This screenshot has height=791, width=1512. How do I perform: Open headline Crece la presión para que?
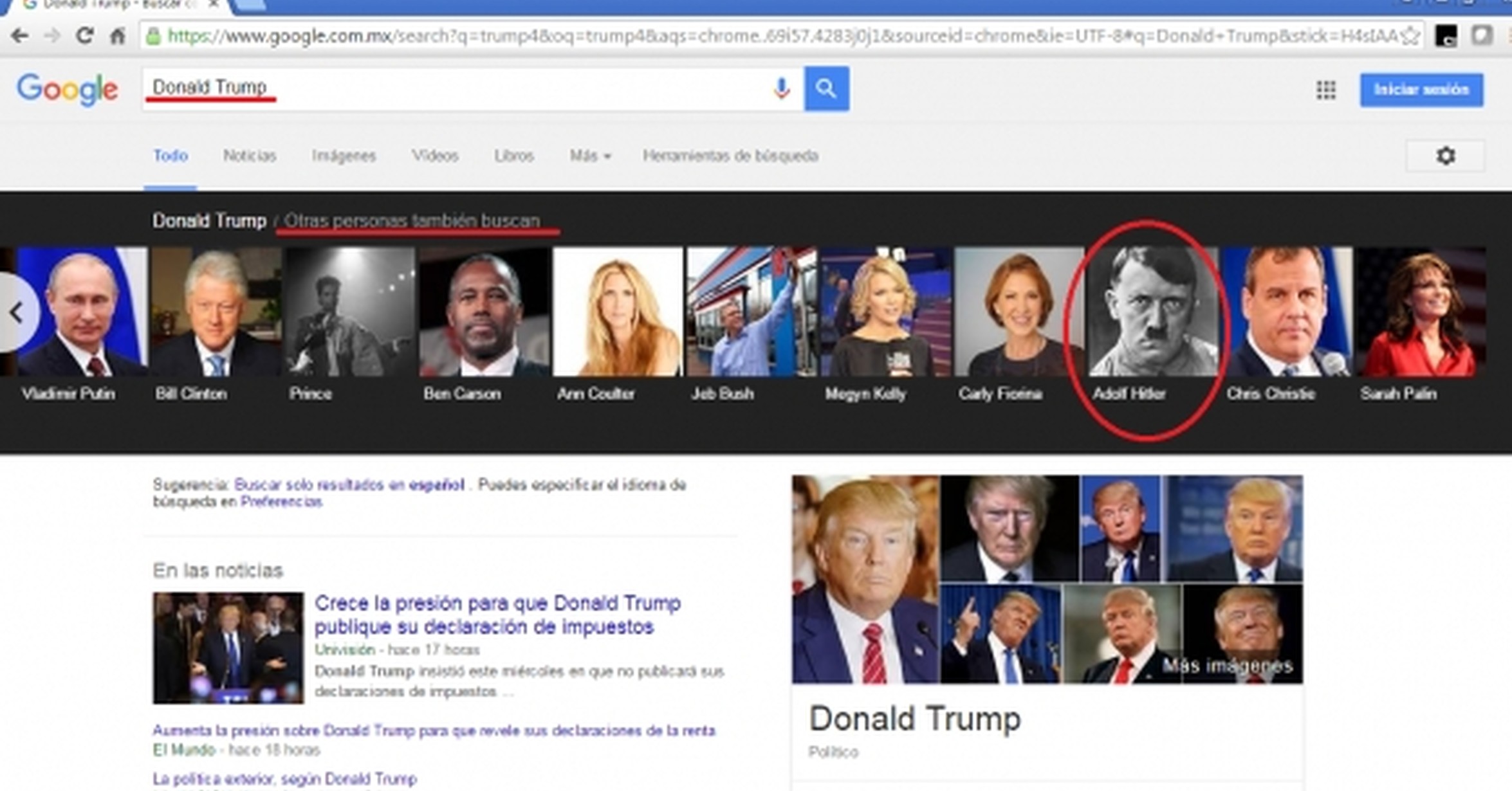[x=497, y=615]
